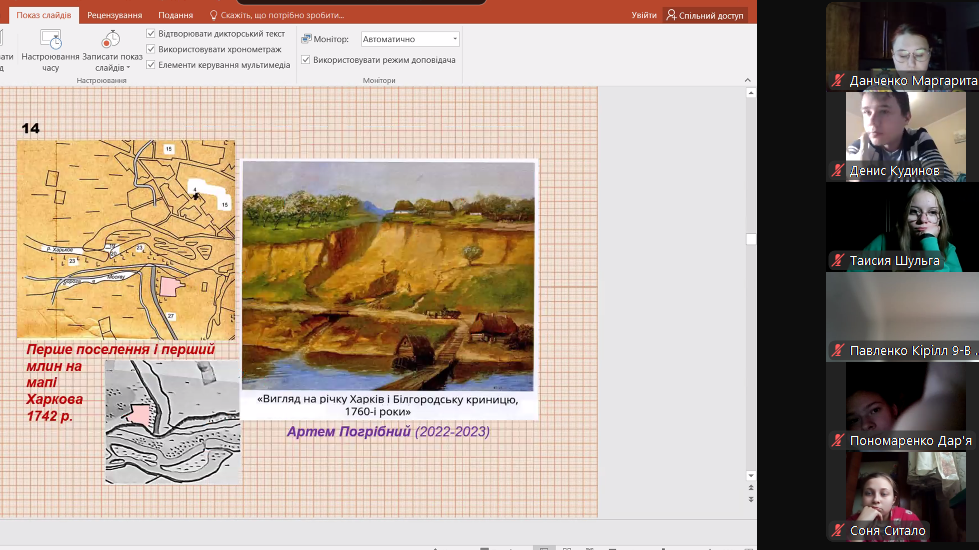
Task: Click muted mic icon for Соня Ситало
Action: 838,531
